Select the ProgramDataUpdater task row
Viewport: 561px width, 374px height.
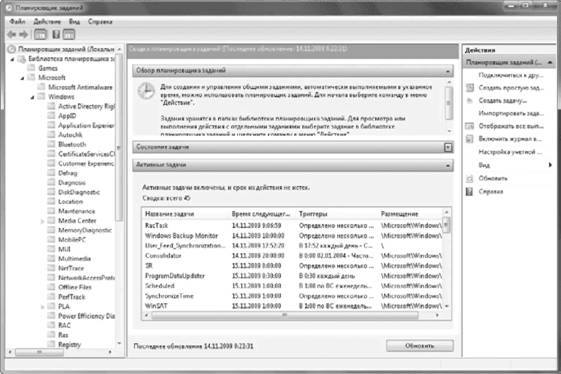(293, 276)
